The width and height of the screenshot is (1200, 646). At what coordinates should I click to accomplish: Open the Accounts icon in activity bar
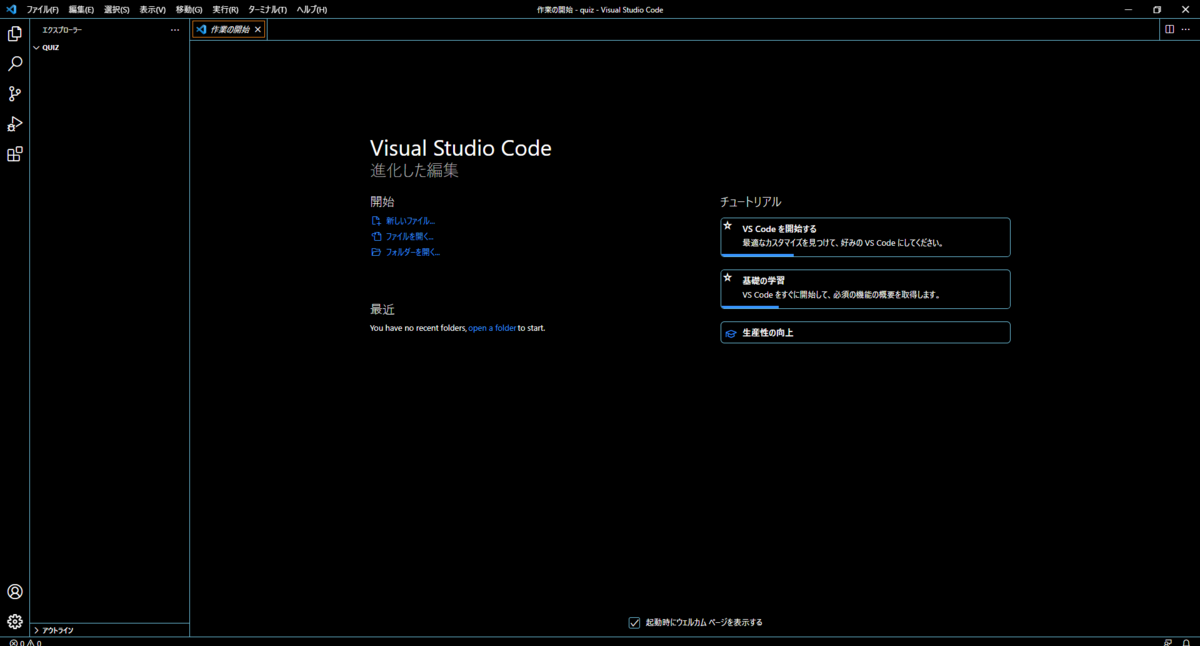tap(15, 592)
